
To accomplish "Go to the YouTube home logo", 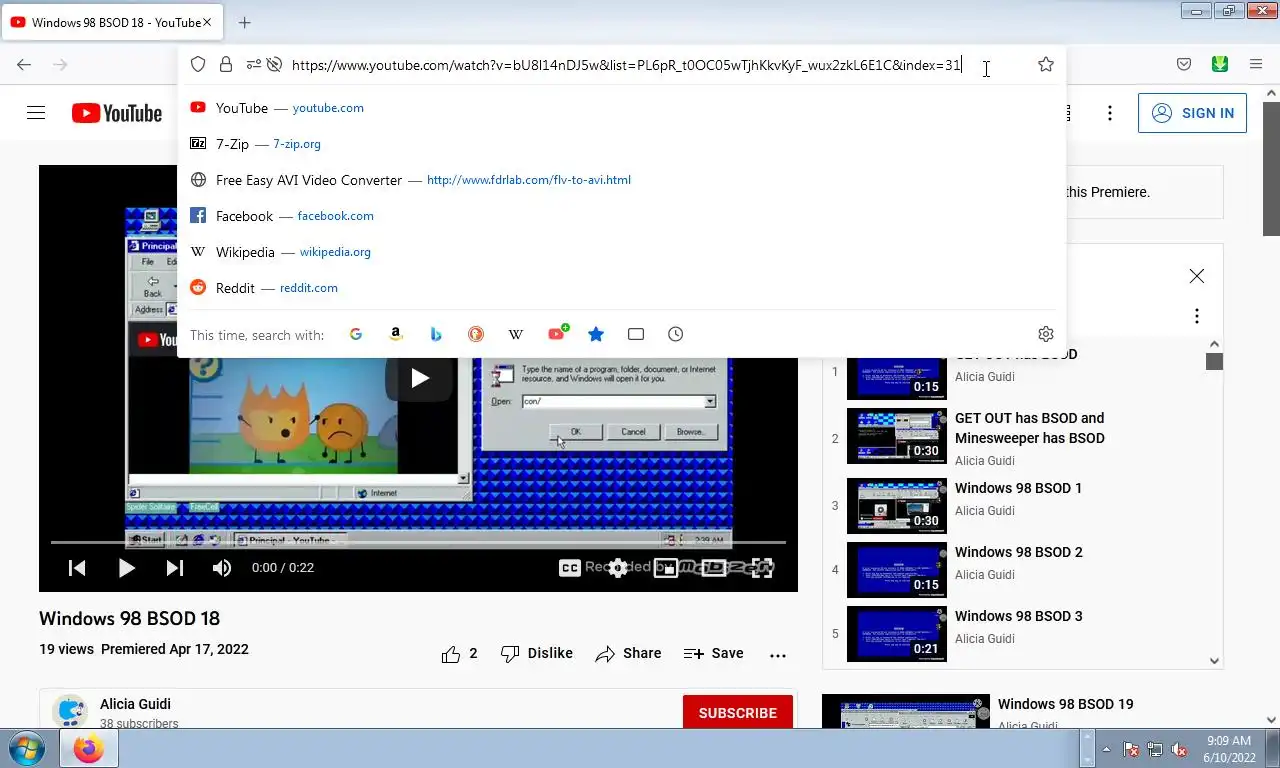I will [117, 113].
